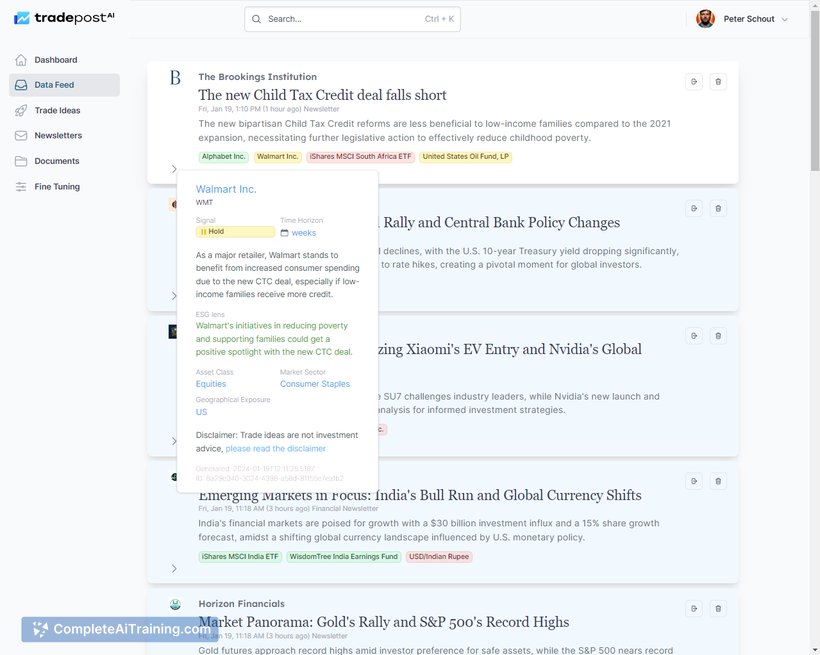The image size is (820, 655).
Task: Open the Market Panorama headline
Action: click(384, 622)
